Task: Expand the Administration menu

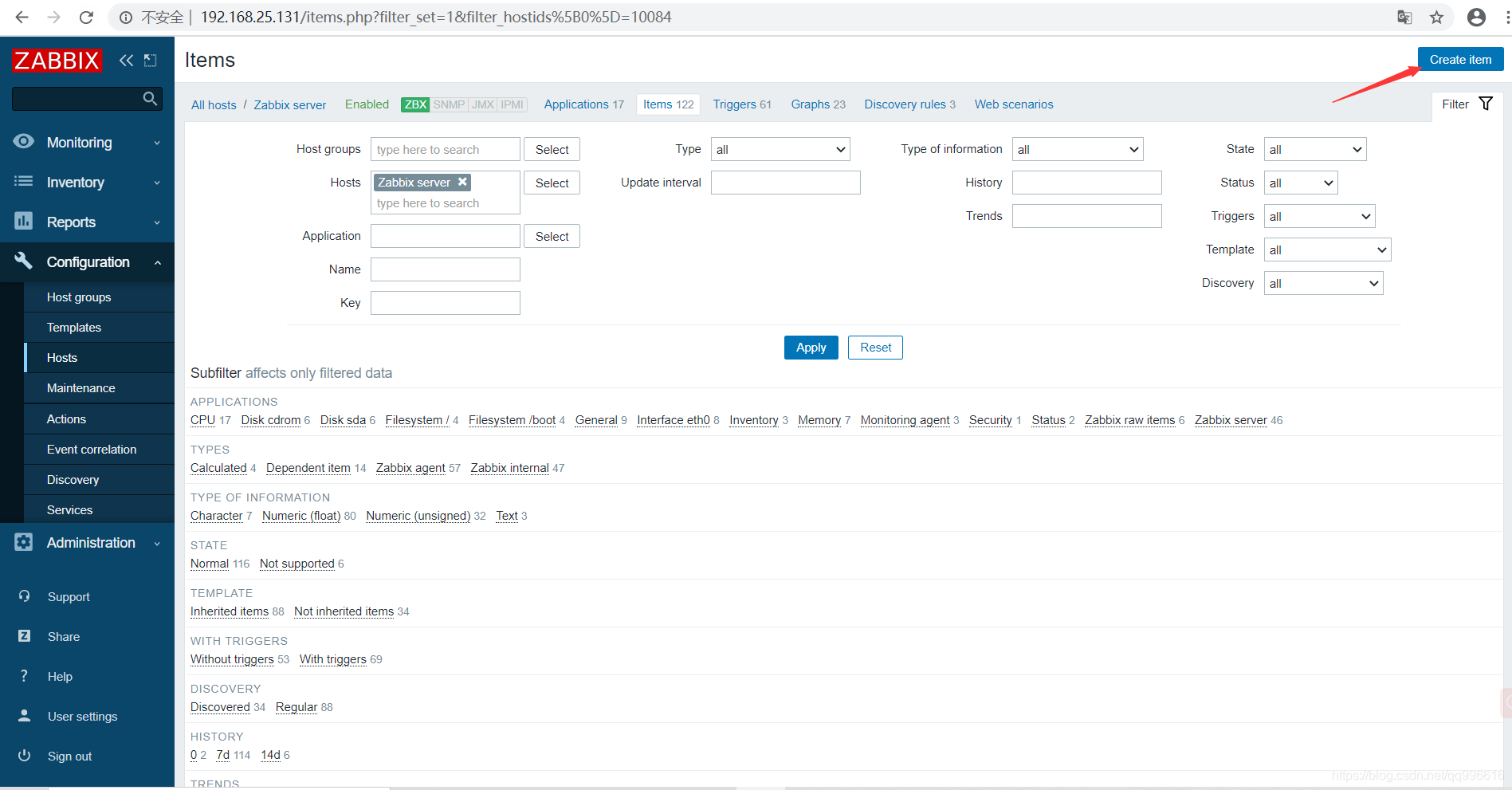Action: tap(87, 542)
